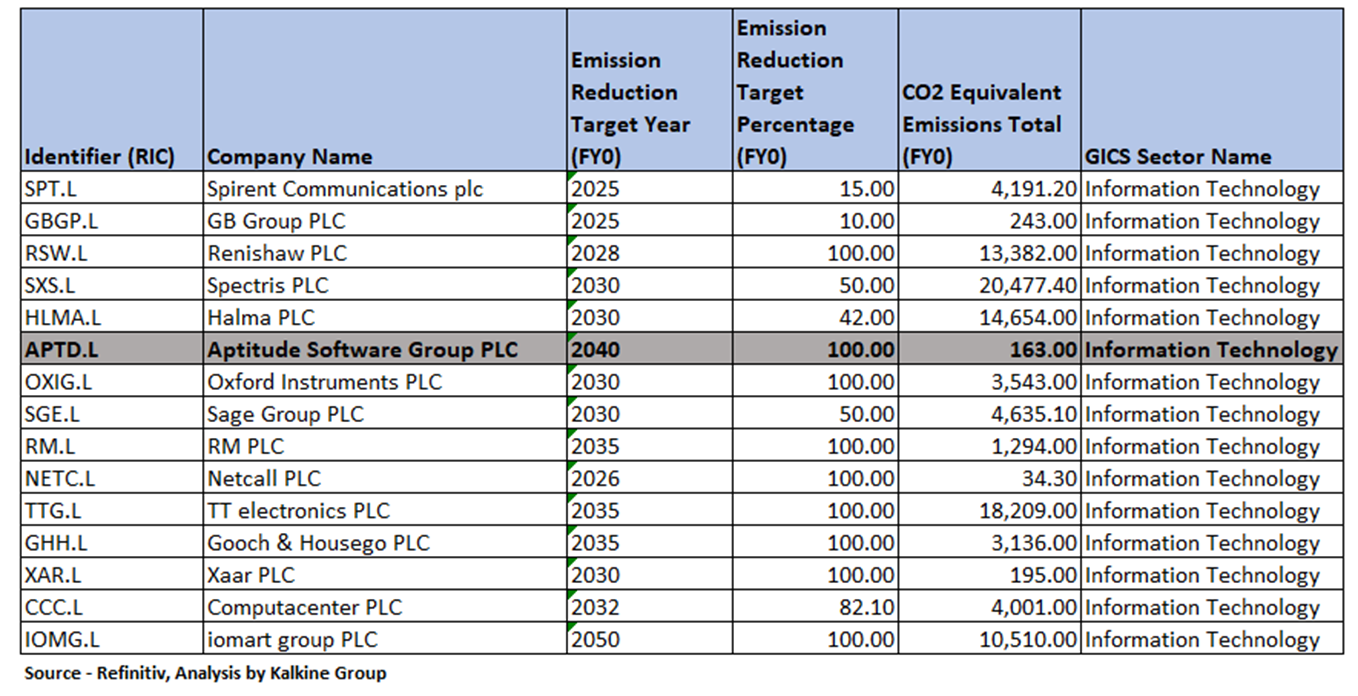This screenshot has height=696, width=1358.
Task: Select highlighted cell APTD.L
Action: click(112, 349)
